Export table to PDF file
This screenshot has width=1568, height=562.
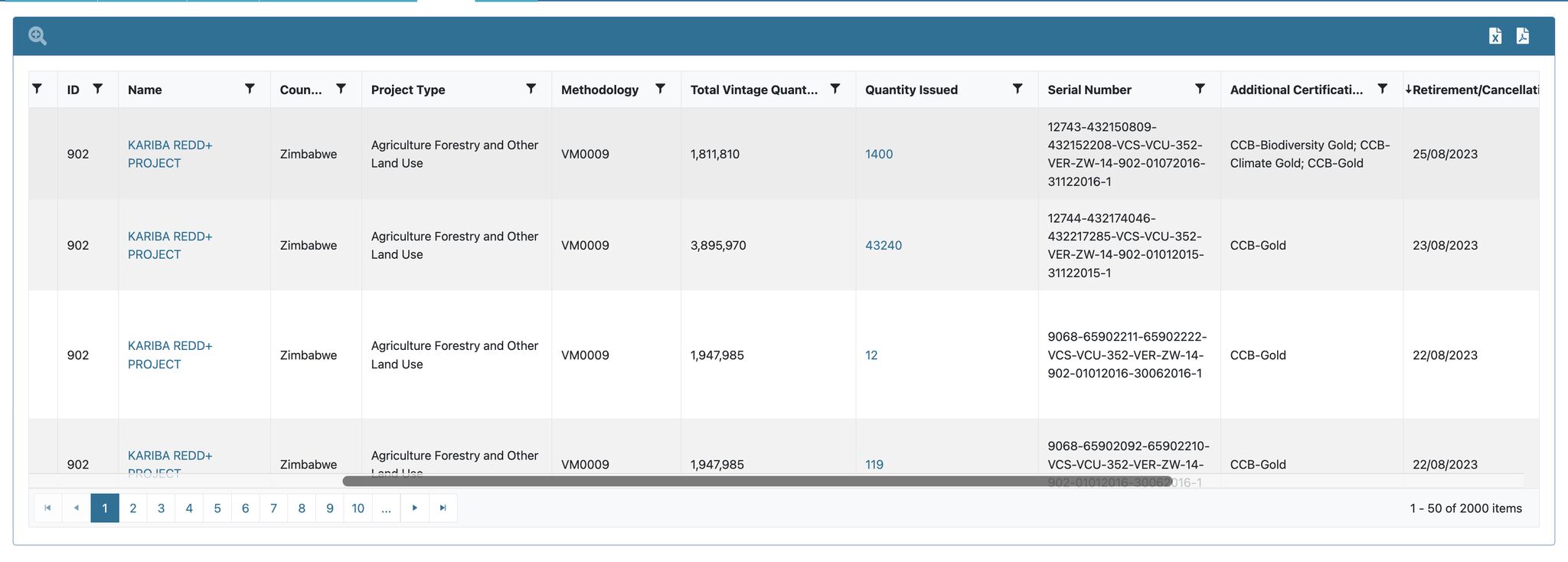1523,36
